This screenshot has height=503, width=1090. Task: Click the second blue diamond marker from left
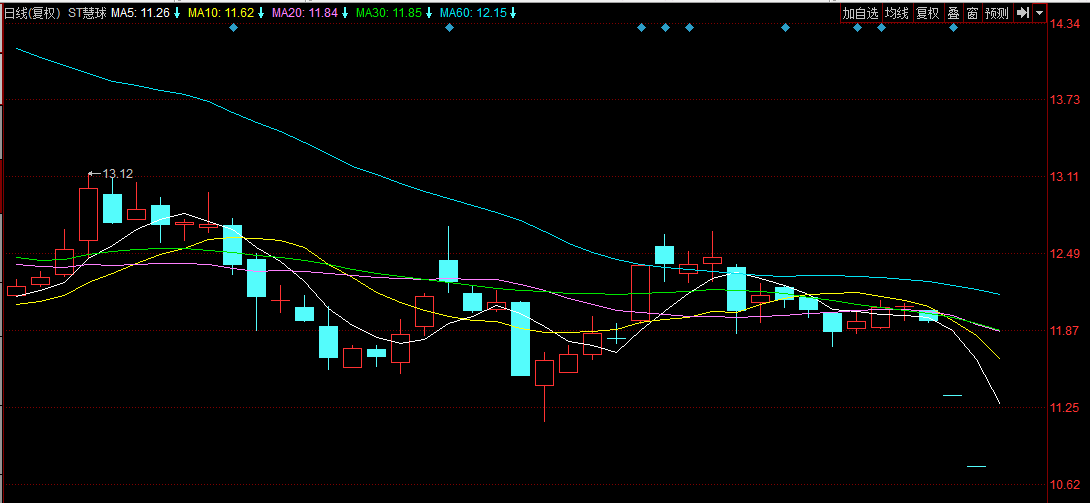point(449,28)
